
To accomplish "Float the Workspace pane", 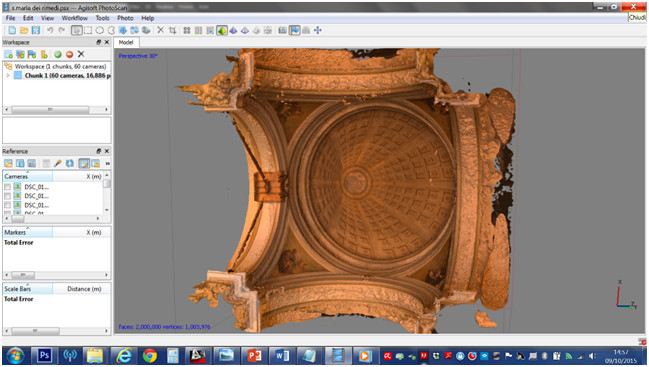I will [99, 42].
